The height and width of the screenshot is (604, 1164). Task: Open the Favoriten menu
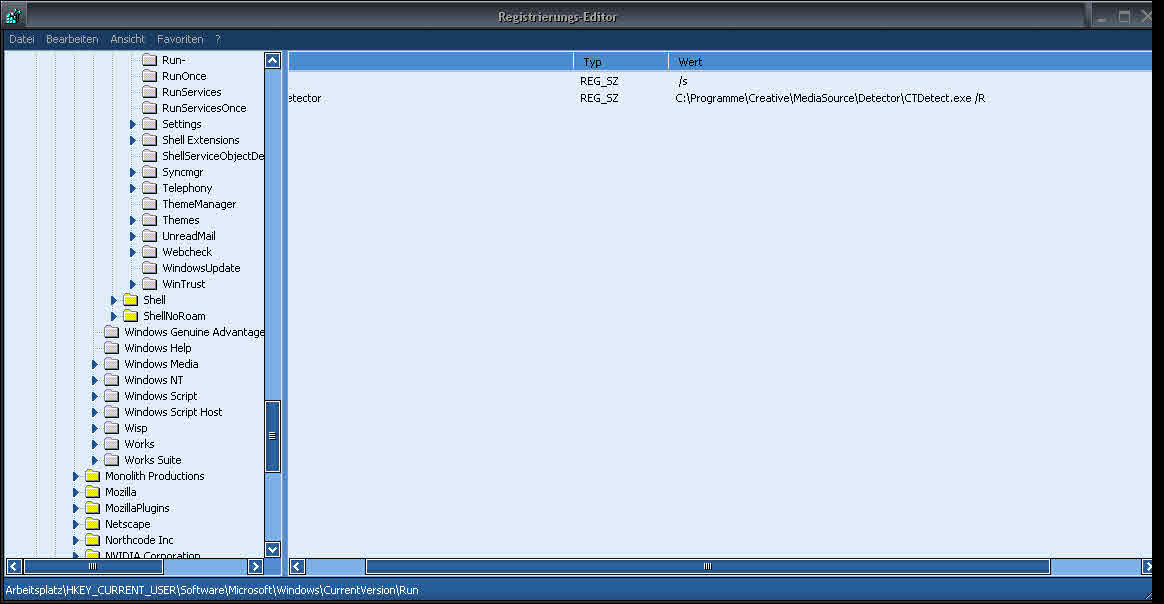(180, 39)
